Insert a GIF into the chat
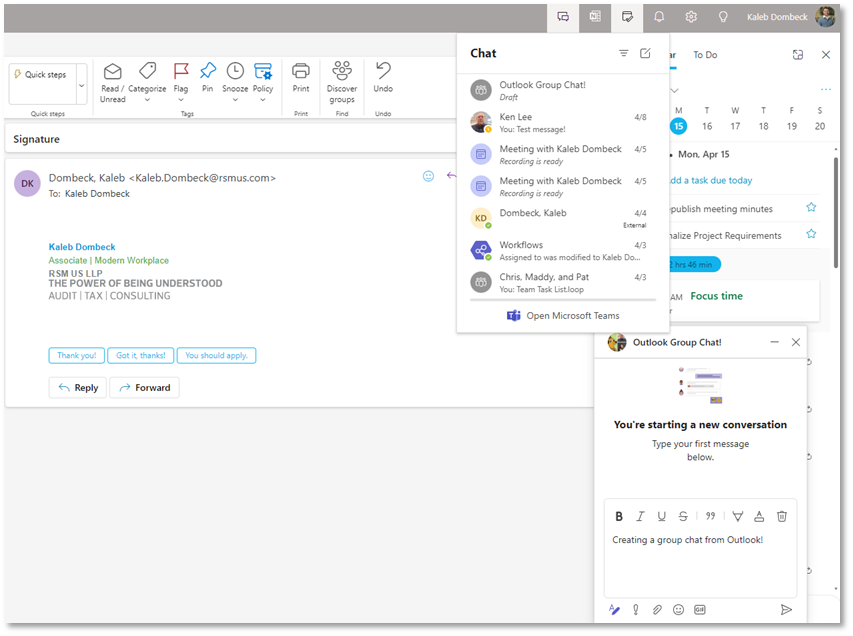 [701, 609]
